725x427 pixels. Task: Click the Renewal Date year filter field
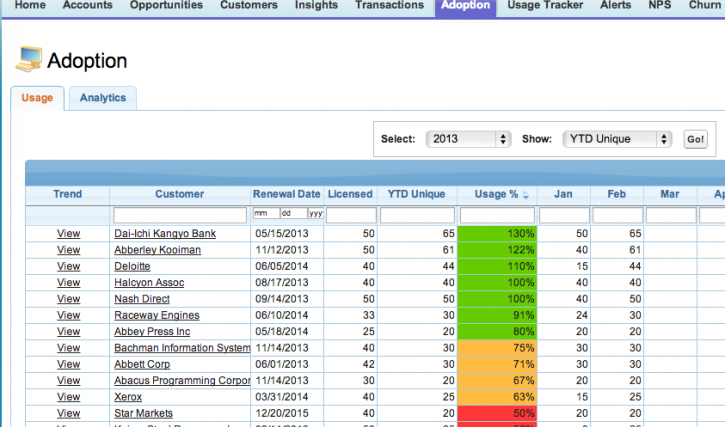click(316, 213)
